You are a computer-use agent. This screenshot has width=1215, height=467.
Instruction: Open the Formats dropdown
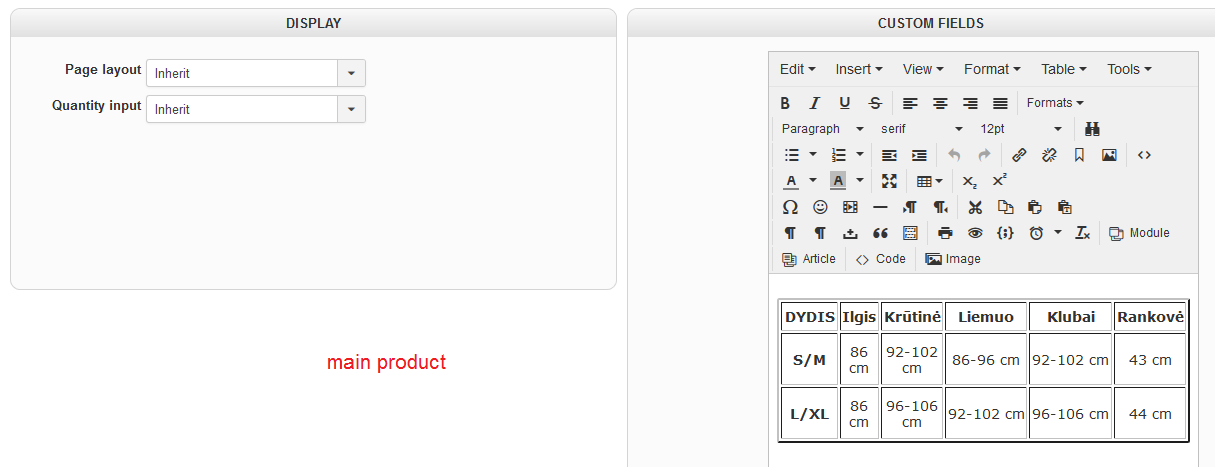(1055, 103)
